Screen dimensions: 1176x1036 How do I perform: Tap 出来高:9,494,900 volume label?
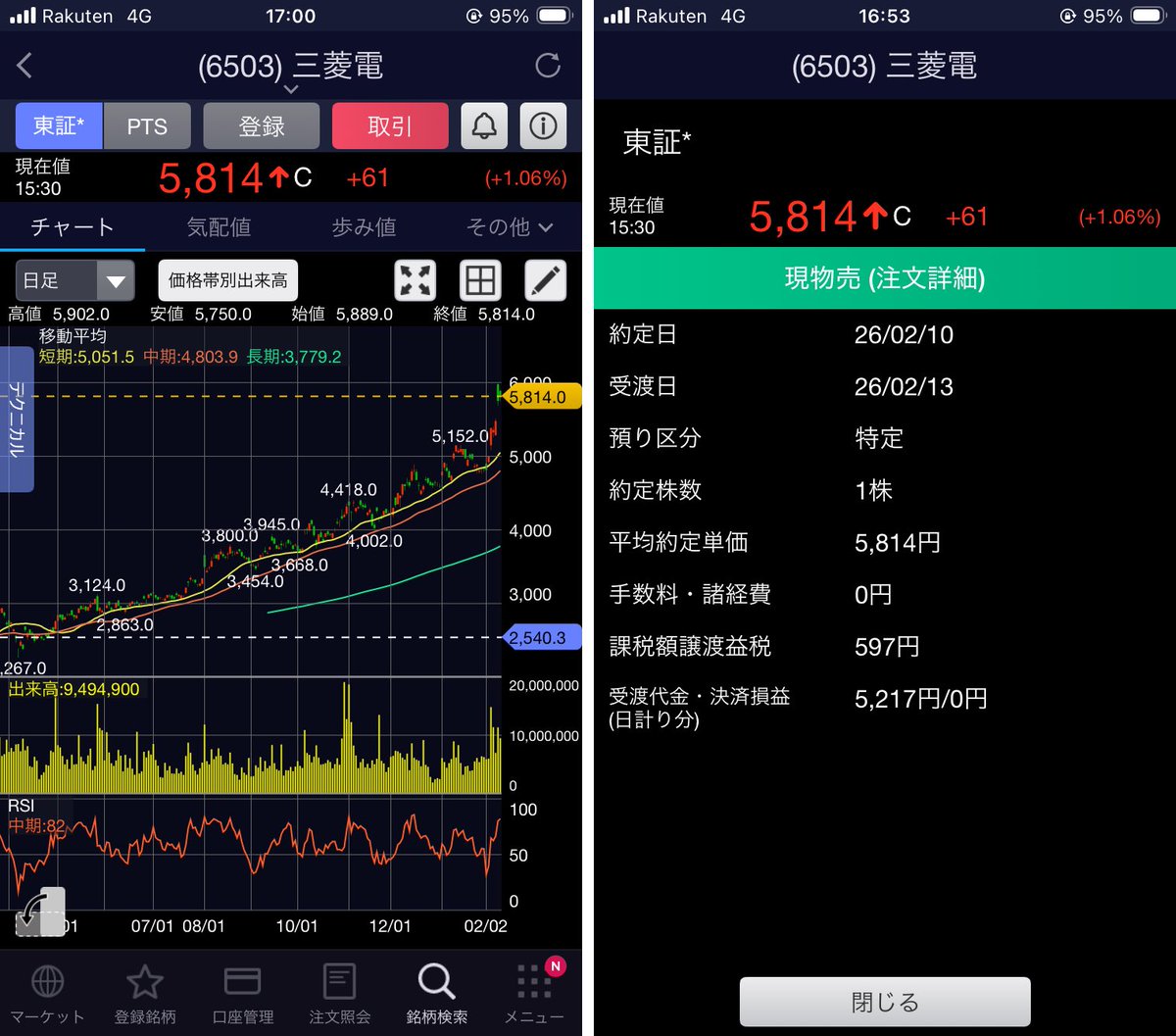[73, 689]
